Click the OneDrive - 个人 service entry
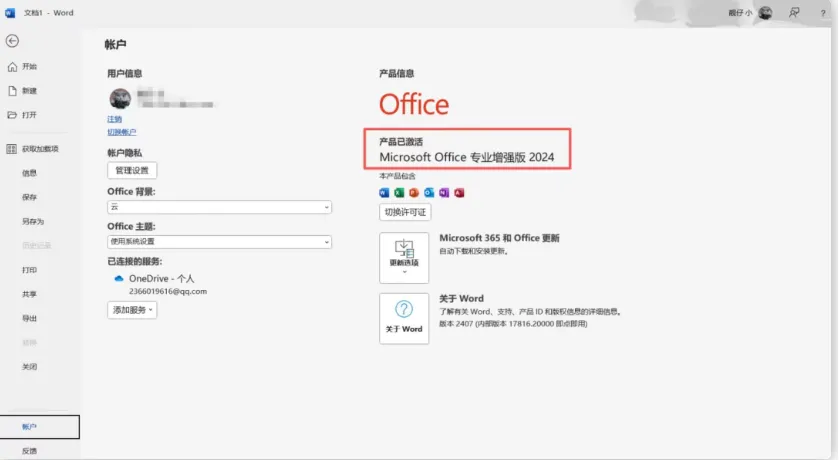This screenshot has height=460, width=839. click(x=162, y=279)
